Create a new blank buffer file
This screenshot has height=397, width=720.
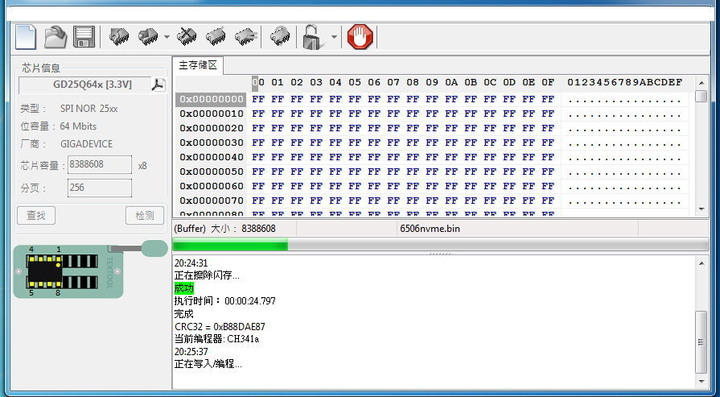26,37
